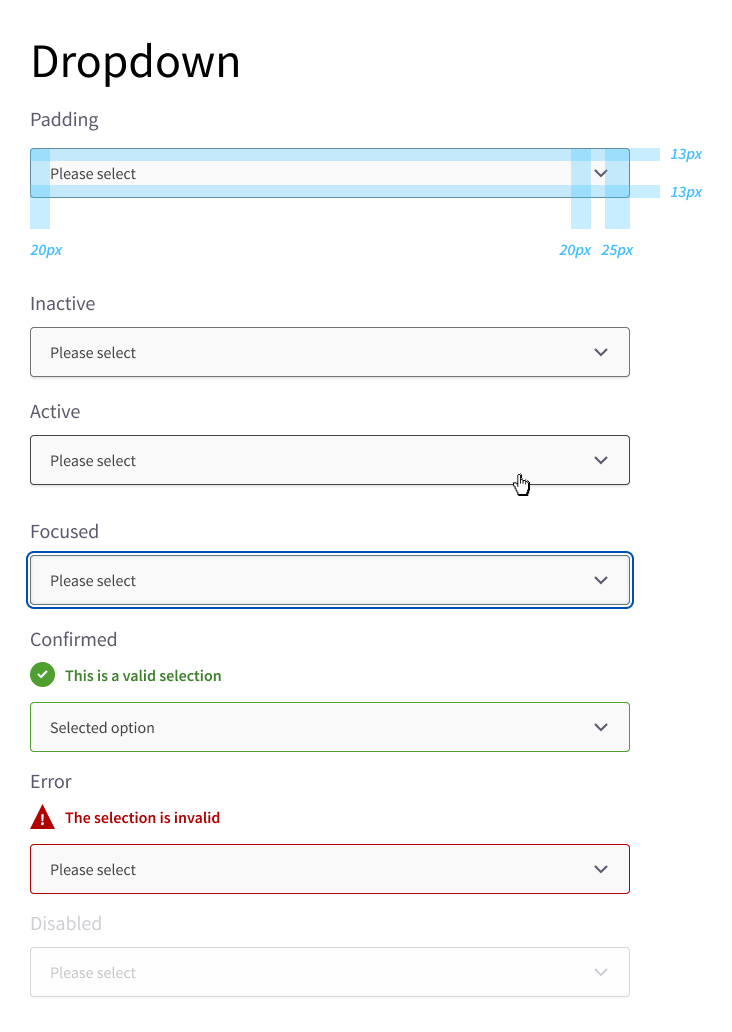Click the greyed-out chevron in the Disabled dropdown
This screenshot has width=732, height=1032.
[x=600, y=972]
